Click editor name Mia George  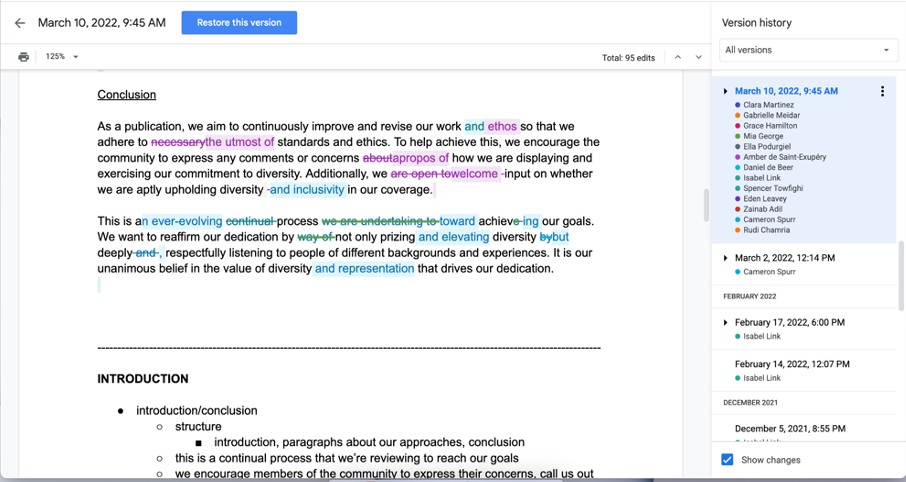click(763, 136)
